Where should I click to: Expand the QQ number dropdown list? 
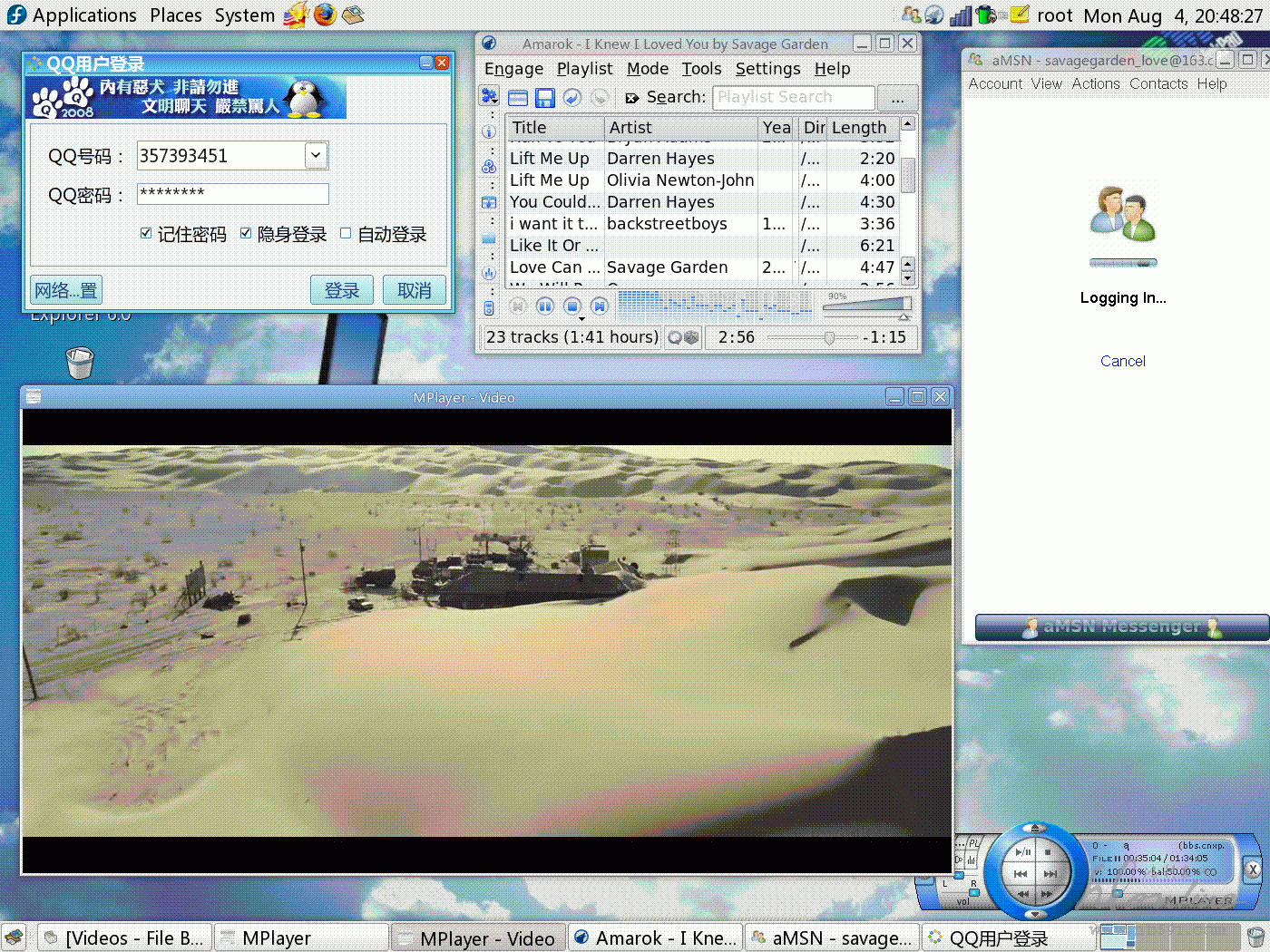click(316, 155)
